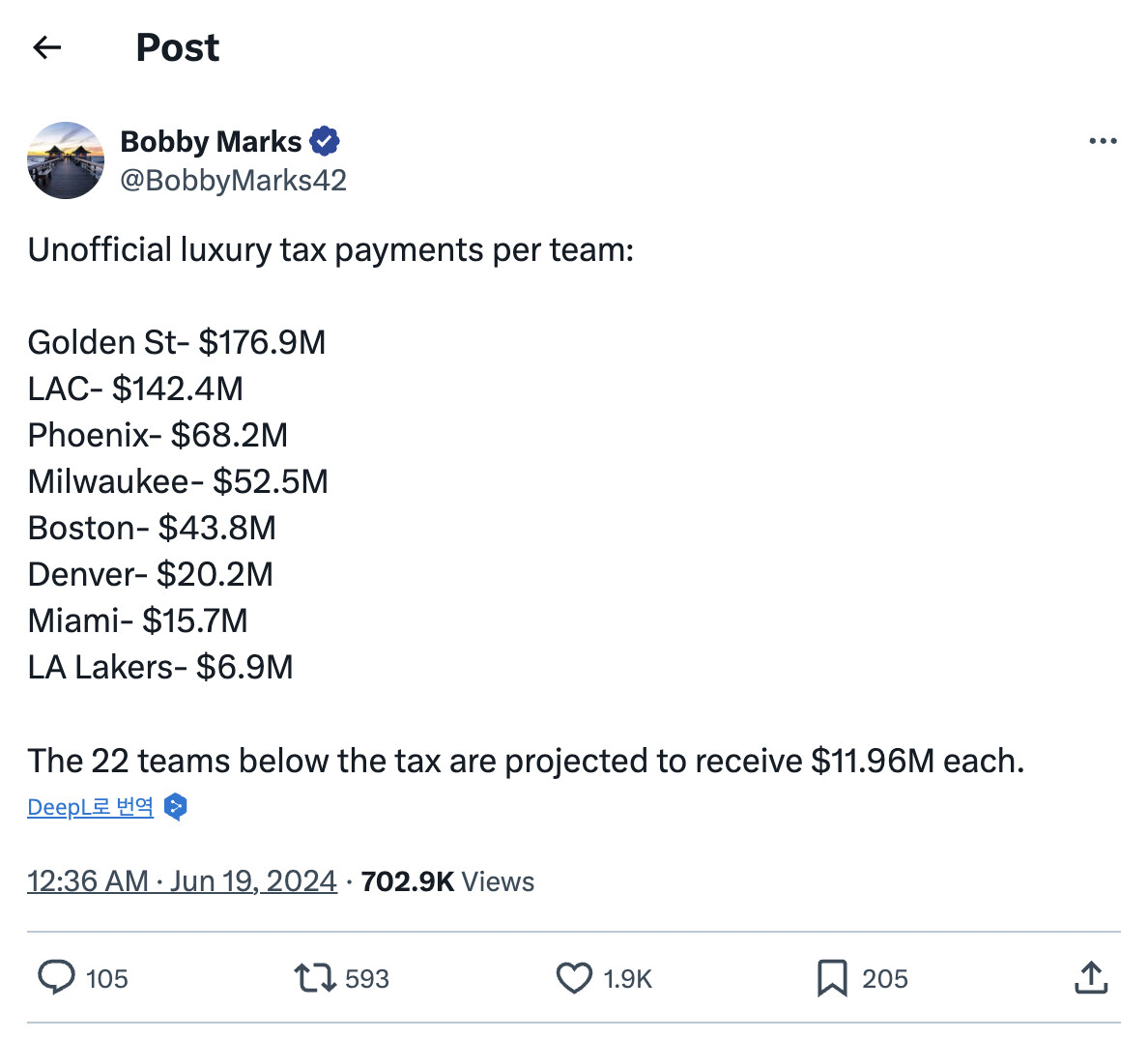The image size is (1148, 1038).
Task: Click the 105 replies count
Action: coord(106,979)
